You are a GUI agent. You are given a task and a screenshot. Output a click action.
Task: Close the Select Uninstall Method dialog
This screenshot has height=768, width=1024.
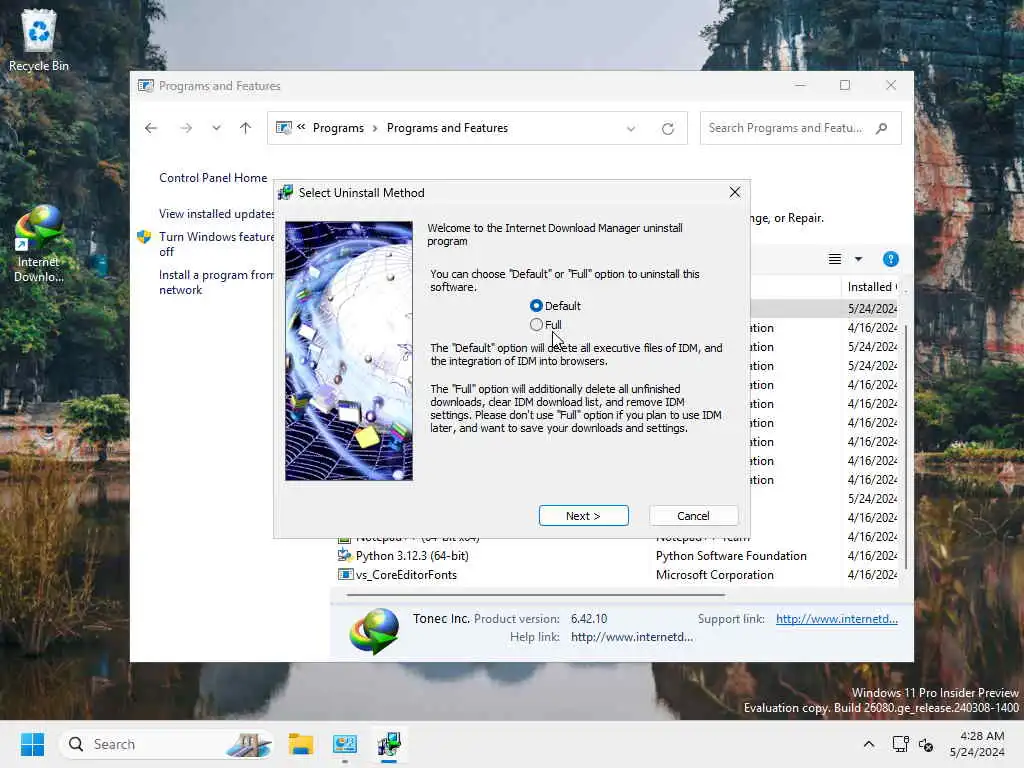(735, 192)
